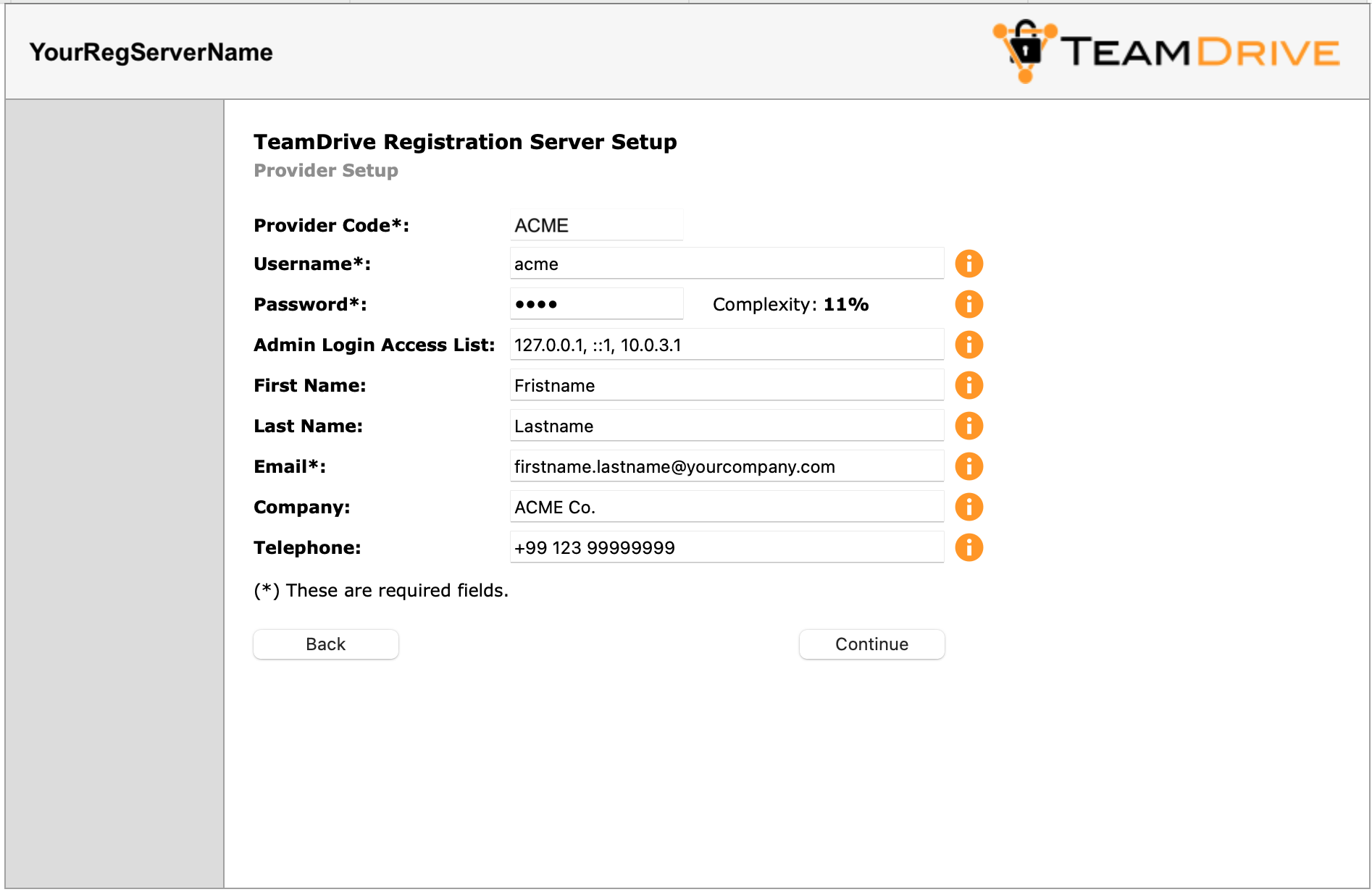Click inside the Username field
The width and height of the screenshot is (1372, 892).
(x=727, y=263)
